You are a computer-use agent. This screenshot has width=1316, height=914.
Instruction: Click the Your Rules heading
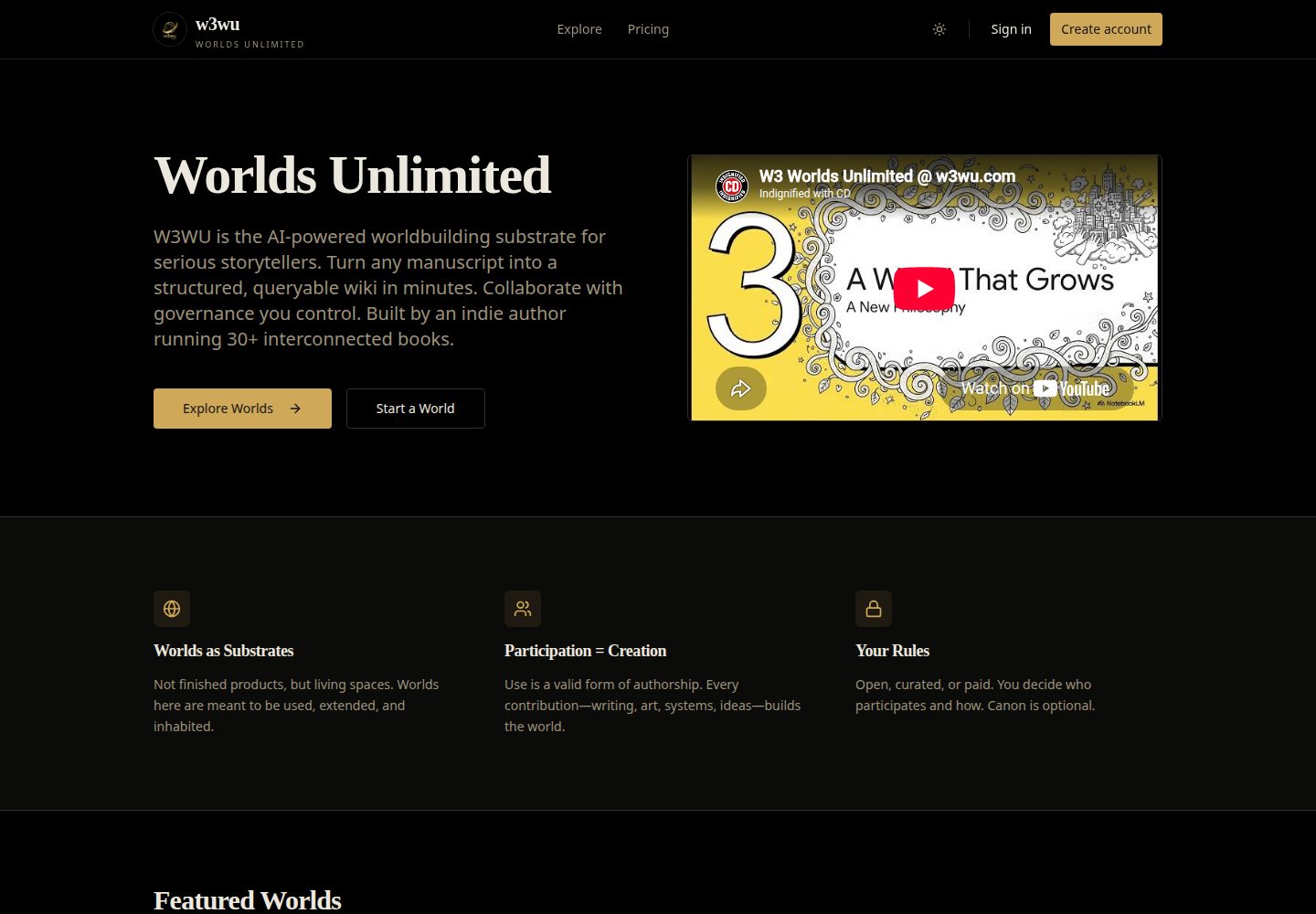tap(892, 651)
